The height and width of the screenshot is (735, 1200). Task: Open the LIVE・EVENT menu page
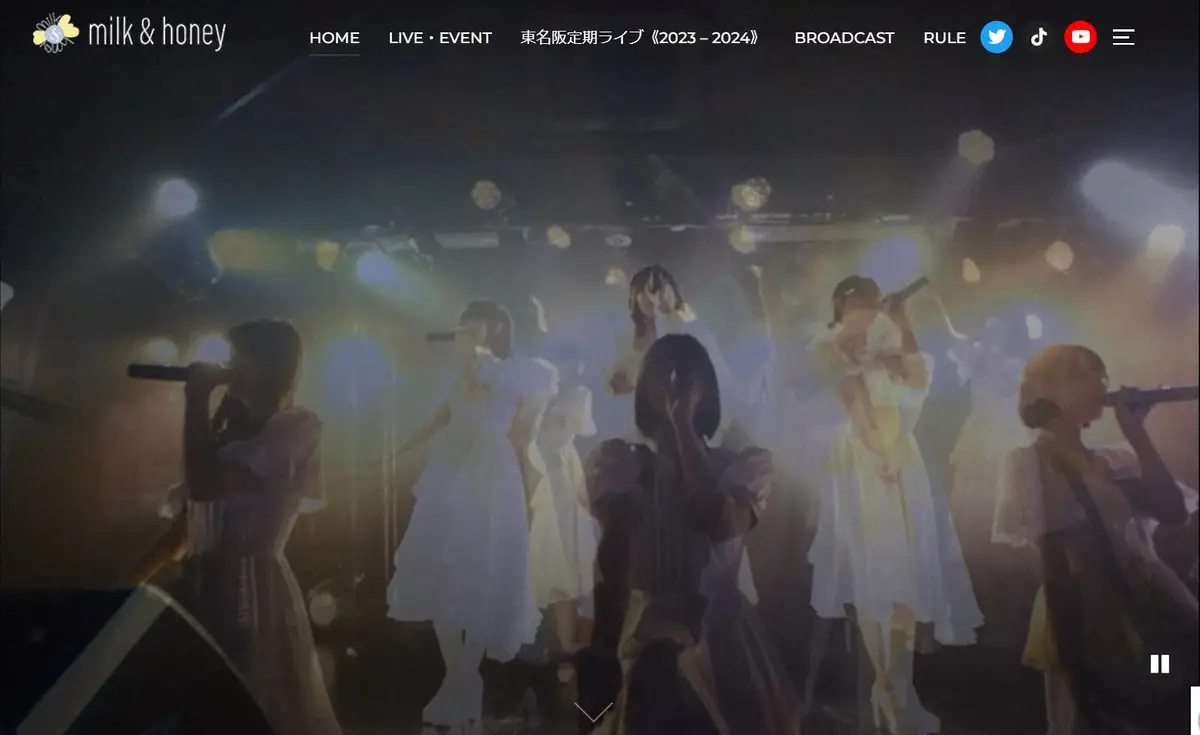(440, 38)
